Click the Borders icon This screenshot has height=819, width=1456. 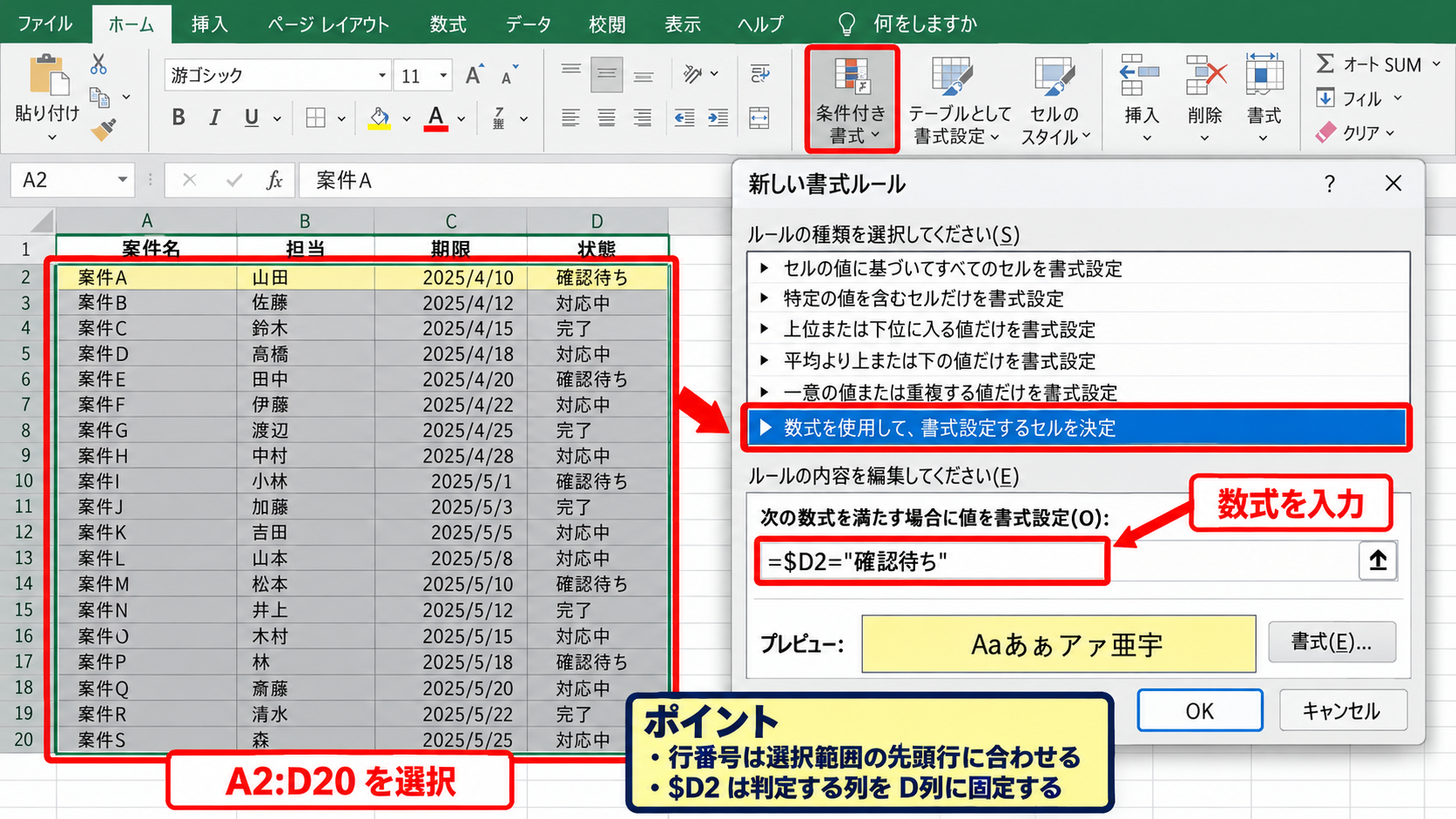coord(316,117)
